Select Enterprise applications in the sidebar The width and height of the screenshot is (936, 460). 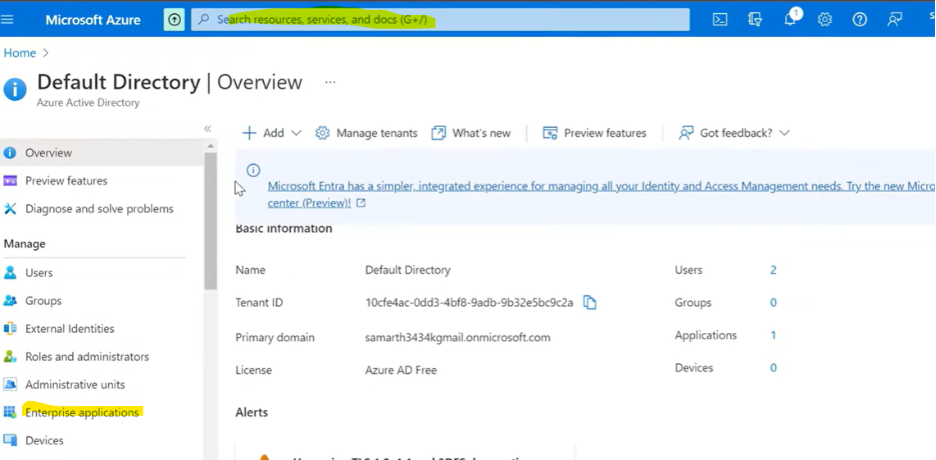(82, 412)
